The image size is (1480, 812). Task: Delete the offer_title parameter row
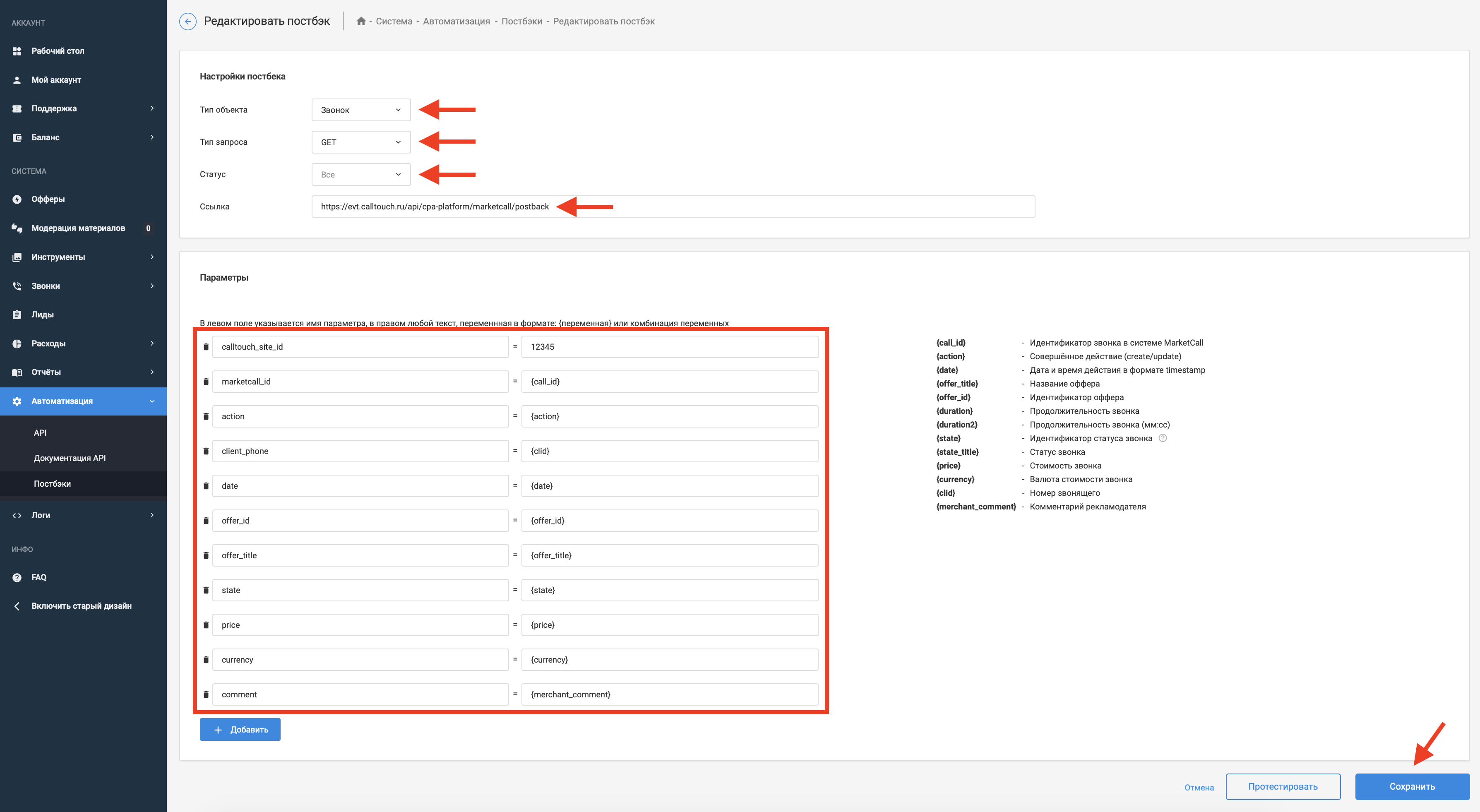pyautogui.click(x=206, y=556)
